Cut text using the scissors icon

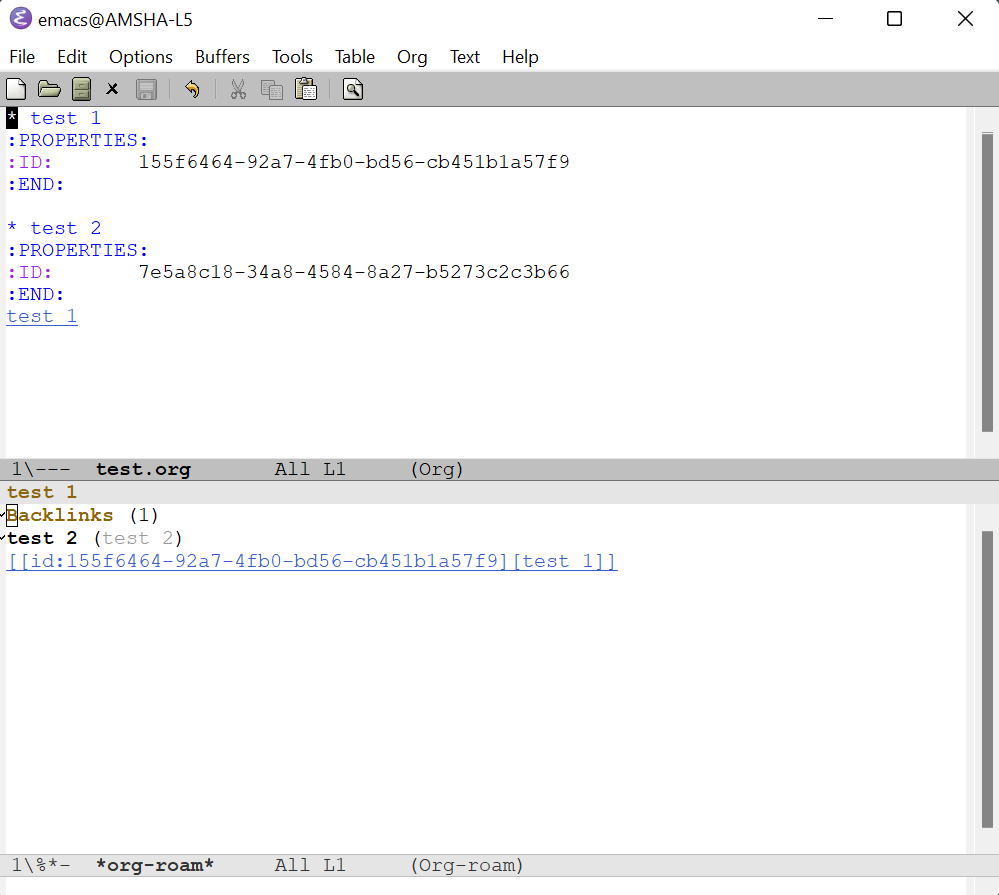pyautogui.click(x=238, y=89)
